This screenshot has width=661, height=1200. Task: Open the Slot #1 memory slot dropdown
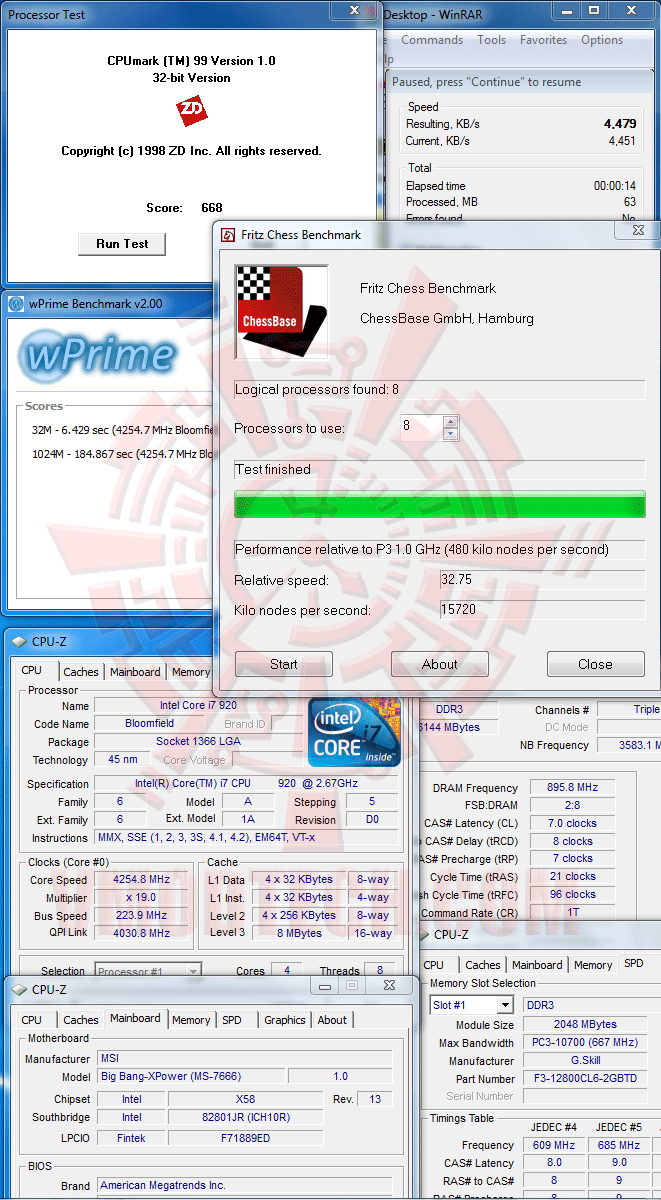coord(504,1005)
